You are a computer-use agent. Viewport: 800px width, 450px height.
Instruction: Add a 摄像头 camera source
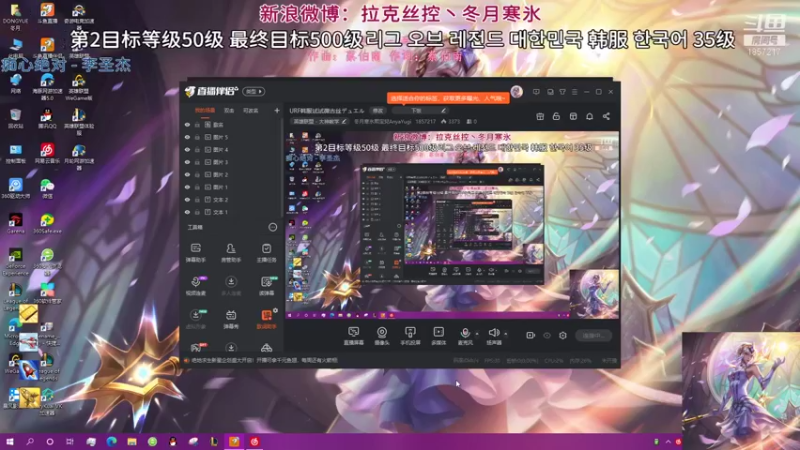(382, 336)
